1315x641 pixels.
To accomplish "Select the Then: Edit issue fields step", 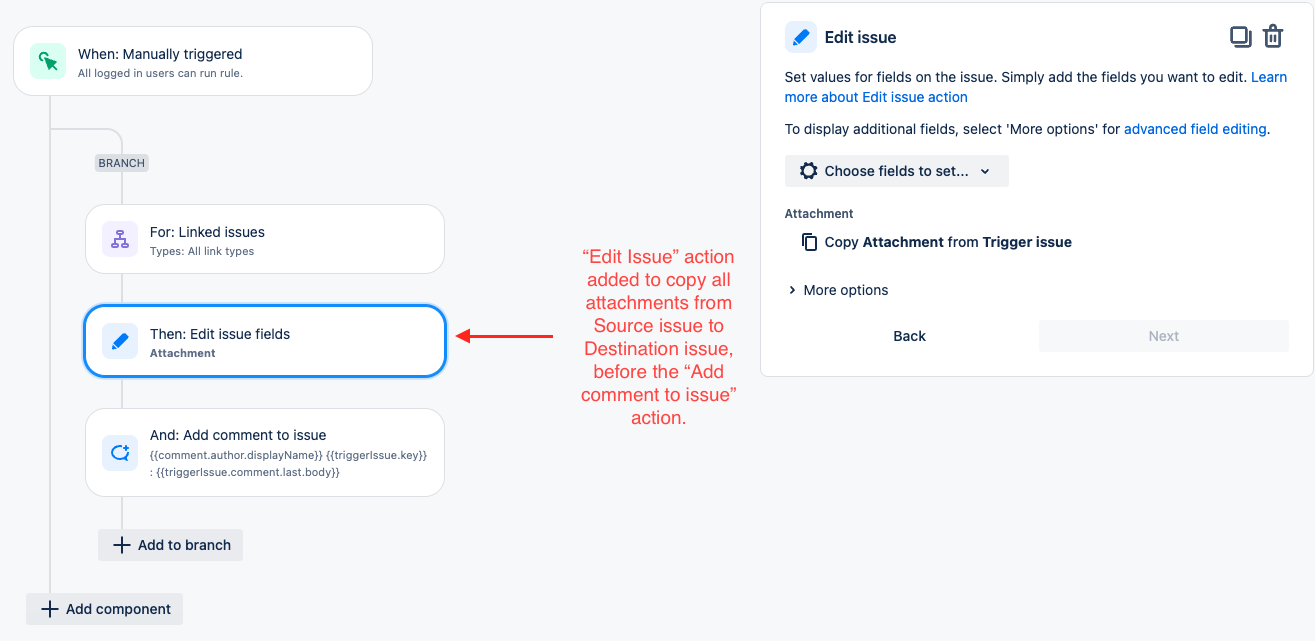I will pyautogui.click(x=264, y=340).
